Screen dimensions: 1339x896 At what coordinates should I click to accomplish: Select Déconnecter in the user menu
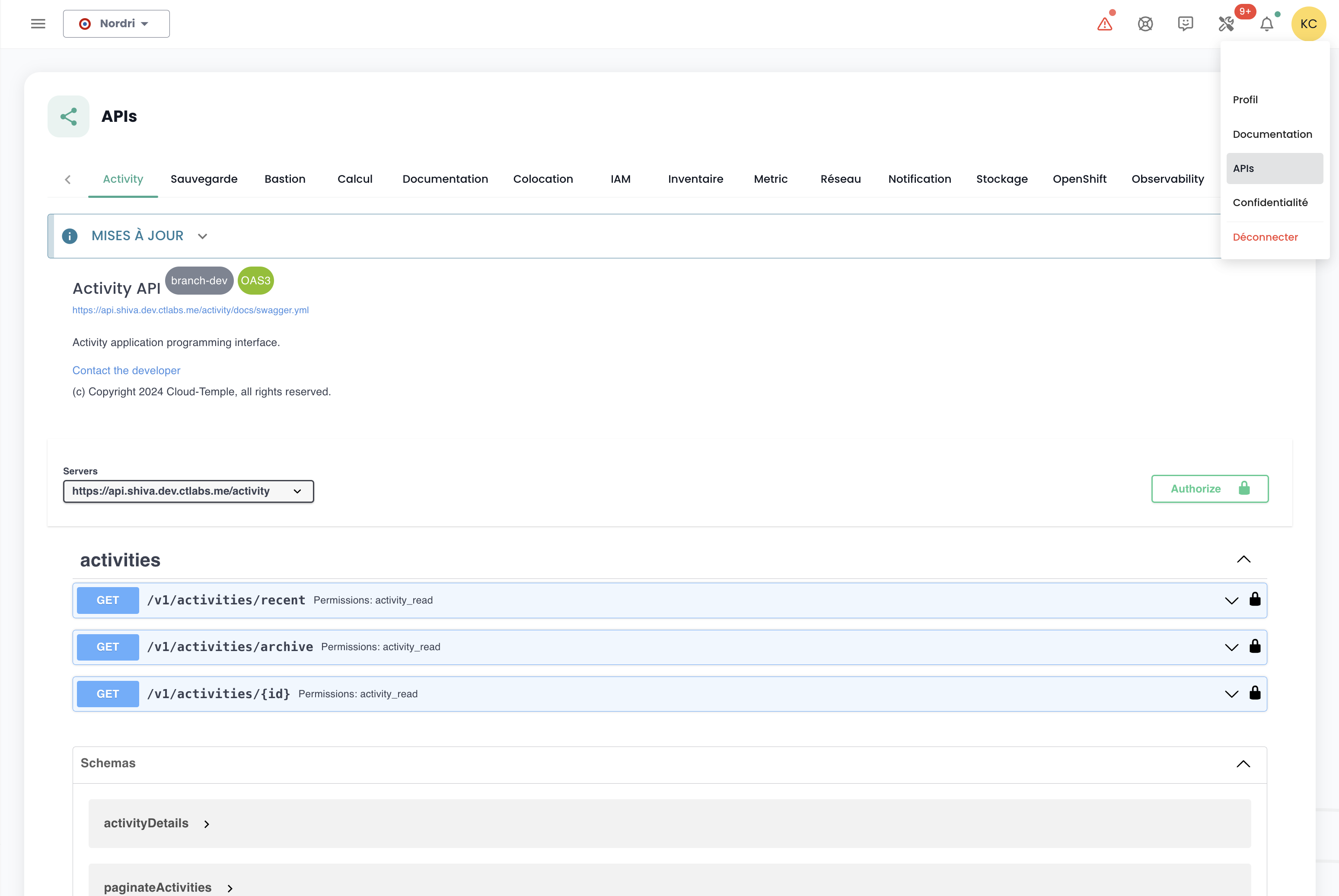(1265, 237)
